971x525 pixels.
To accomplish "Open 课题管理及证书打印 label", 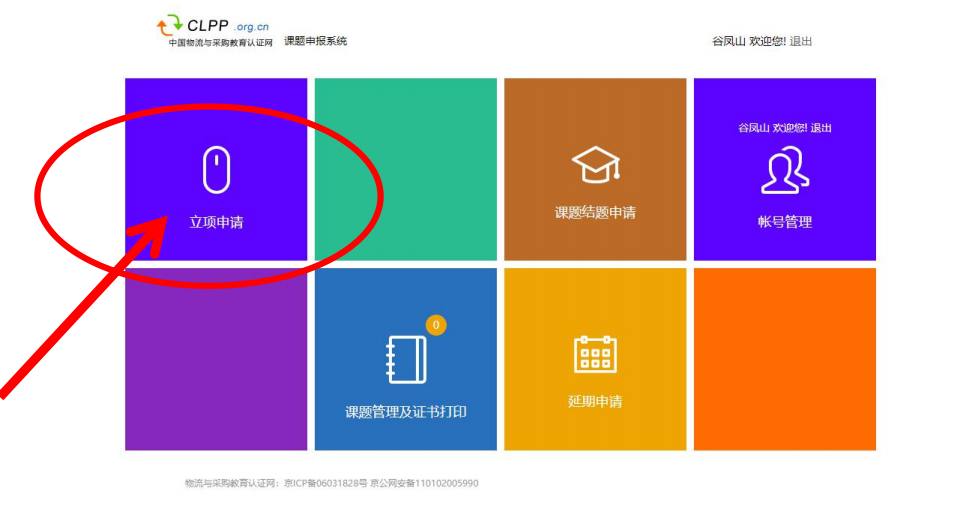I will pos(406,412).
